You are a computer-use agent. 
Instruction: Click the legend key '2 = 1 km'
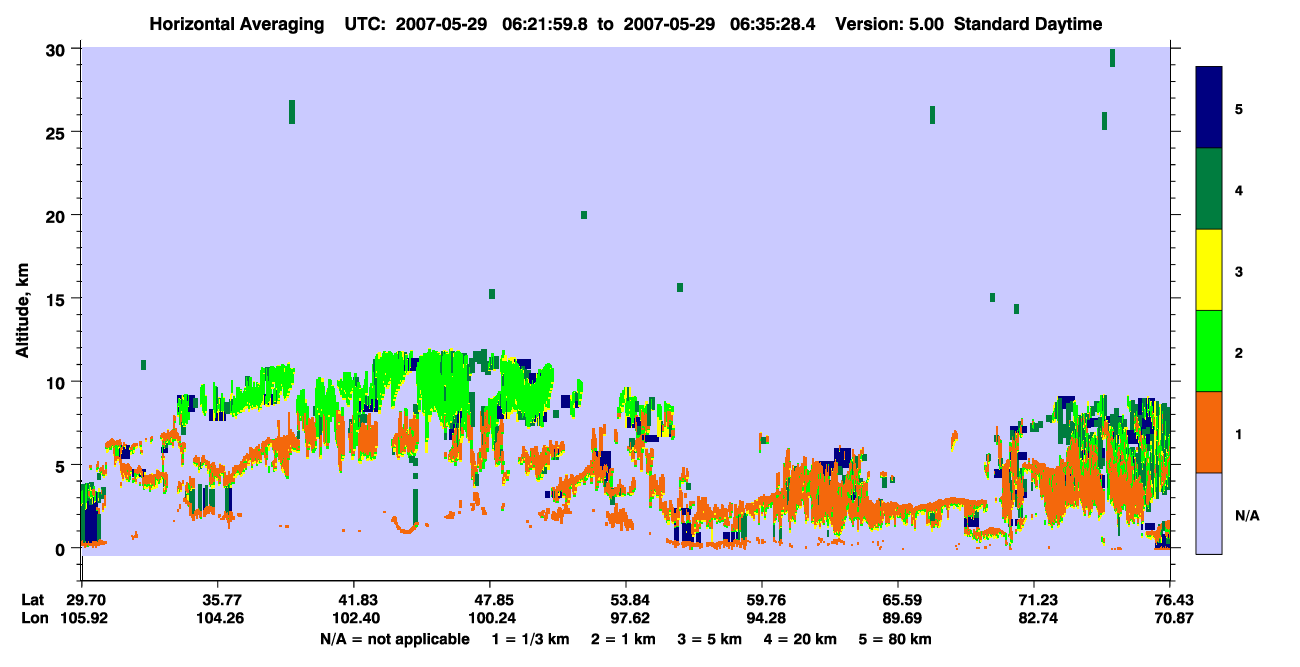(x=624, y=639)
